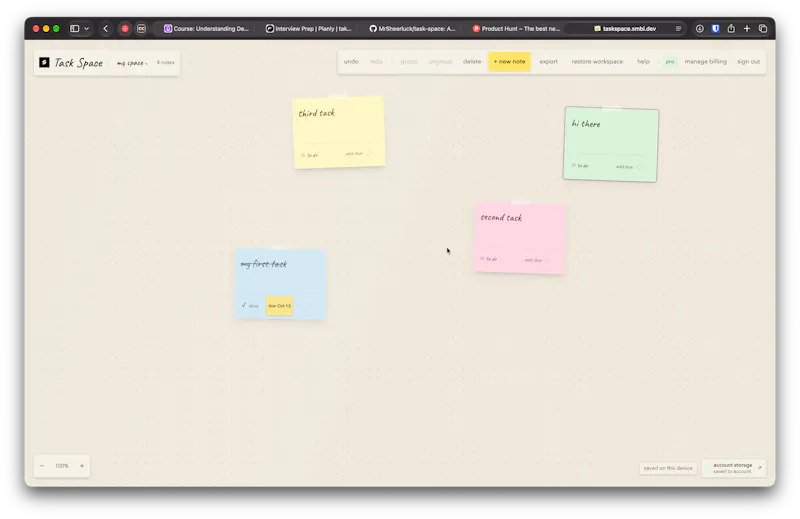Screen dimensions: 800x519
Task: Click the 'due Oct 15' yellow tag
Action: coord(279,306)
